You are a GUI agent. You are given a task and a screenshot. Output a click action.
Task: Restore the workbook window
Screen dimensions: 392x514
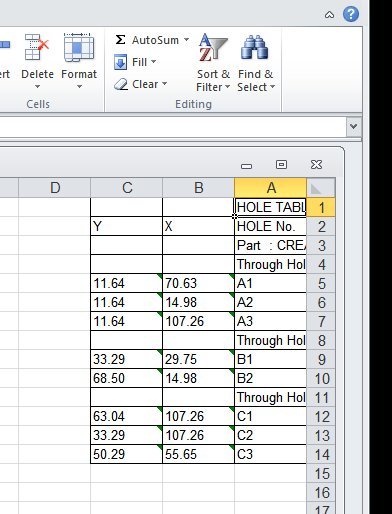[281, 164]
